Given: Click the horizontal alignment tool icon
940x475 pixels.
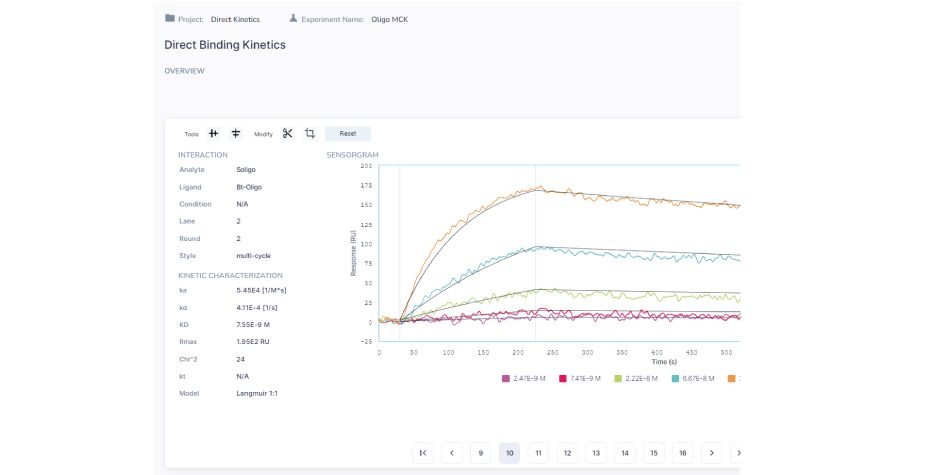Looking at the screenshot, I should tap(236, 133).
